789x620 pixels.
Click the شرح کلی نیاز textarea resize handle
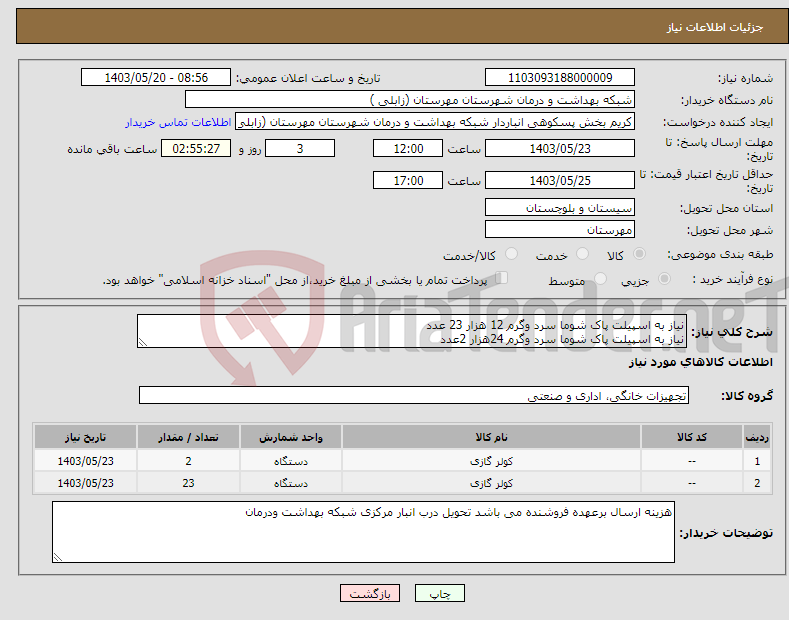[143, 342]
